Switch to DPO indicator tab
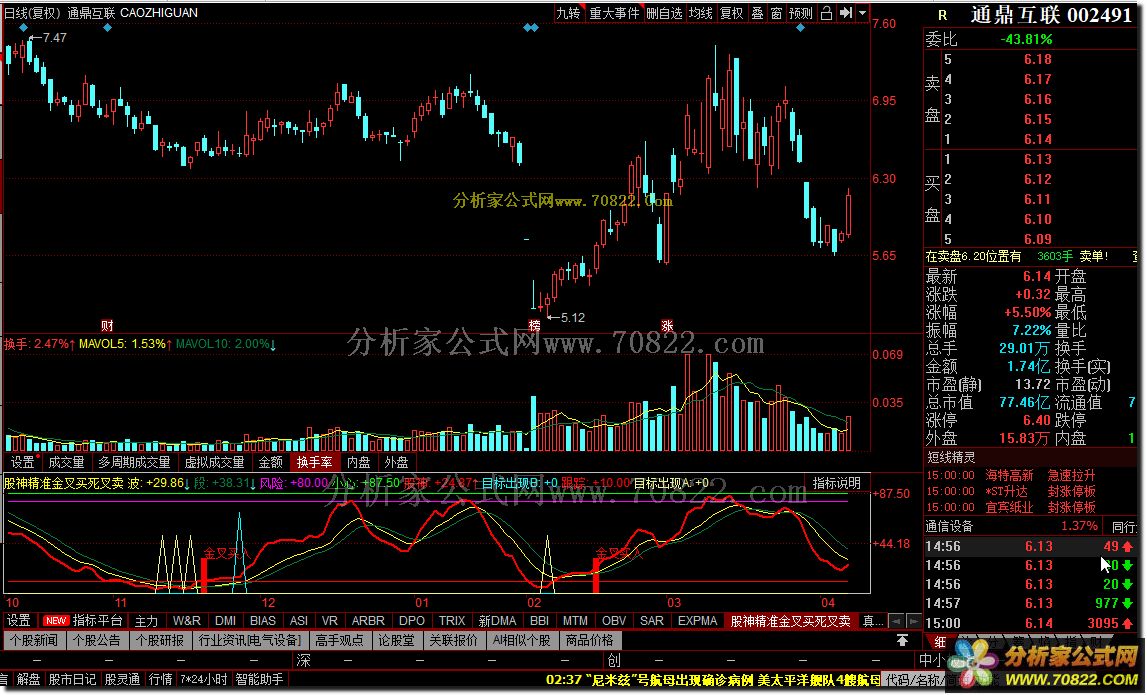1147x695 pixels. coord(412,620)
